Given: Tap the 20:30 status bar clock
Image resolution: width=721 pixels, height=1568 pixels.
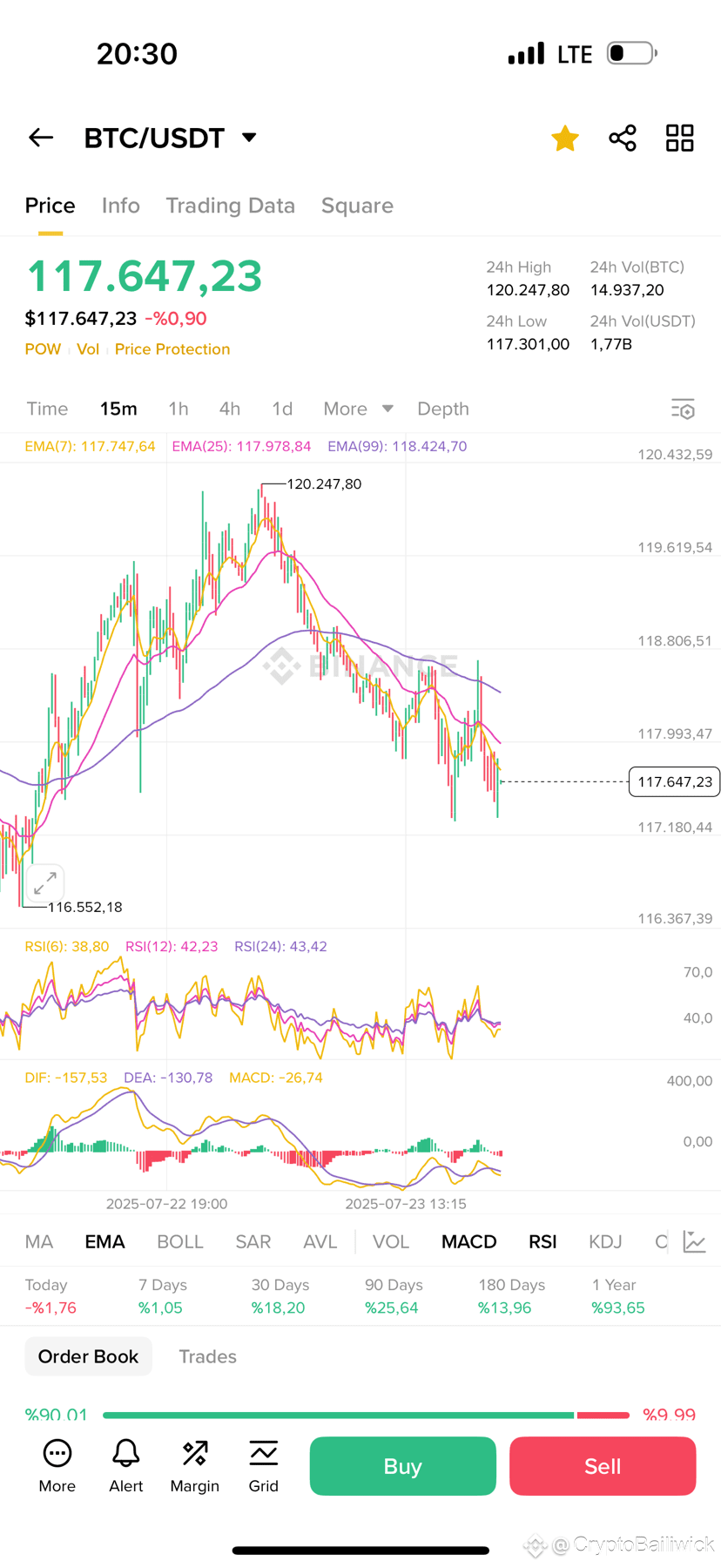Looking at the screenshot, I should pyautogui.click(x=137, y=54).
